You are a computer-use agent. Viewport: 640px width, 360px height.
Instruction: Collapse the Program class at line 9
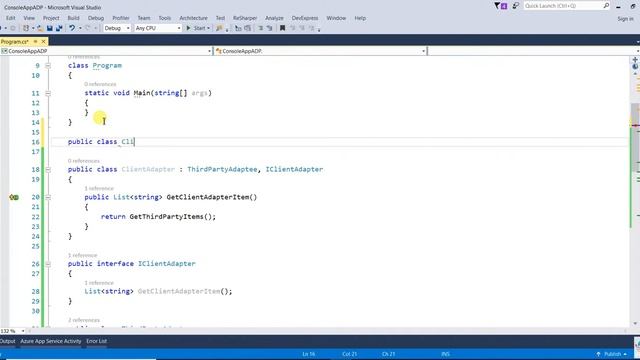48,65
